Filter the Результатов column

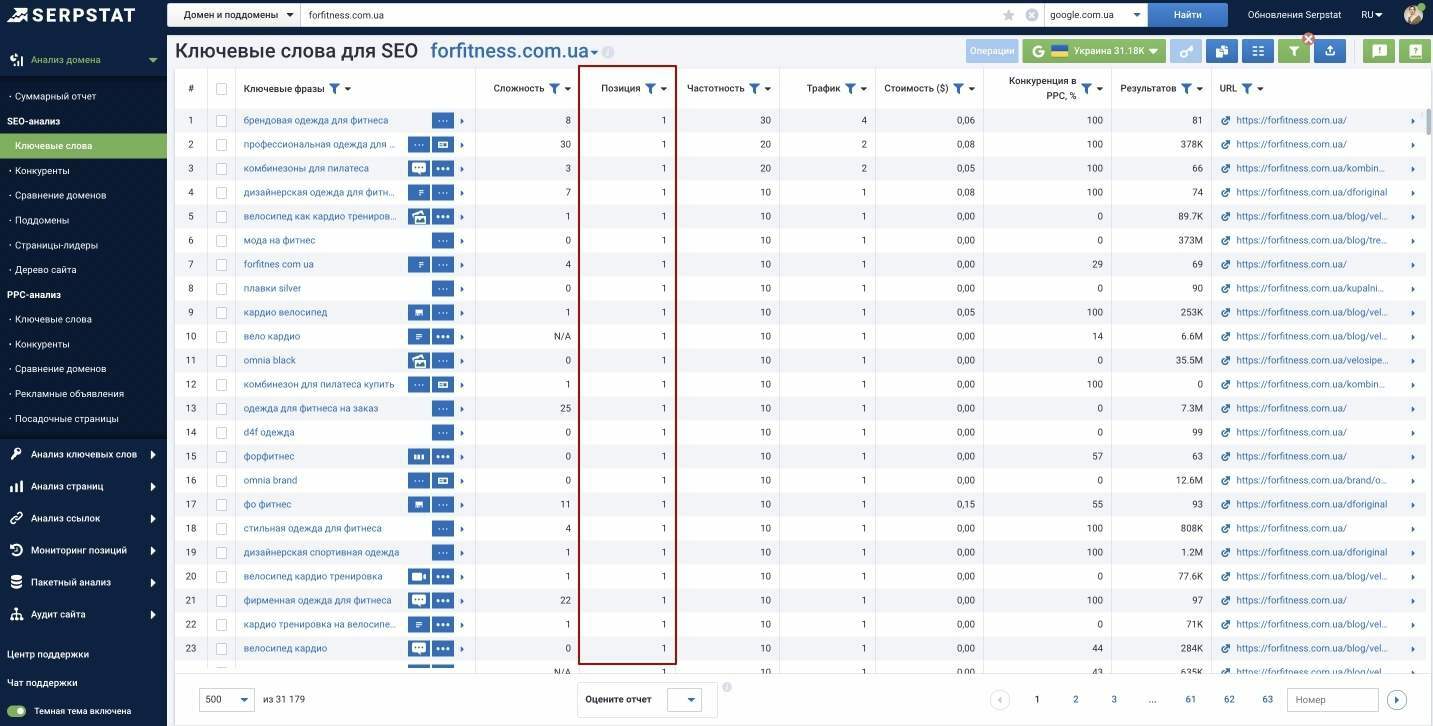1186,88
